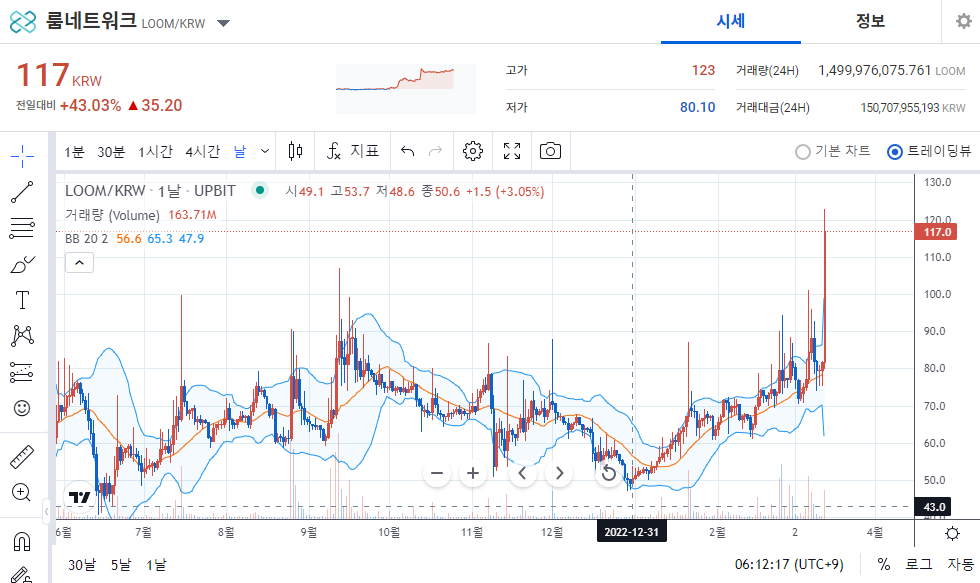Click the low price value 80.10
The width and height of the screenshot is (980, 583).
coord(698,107)
